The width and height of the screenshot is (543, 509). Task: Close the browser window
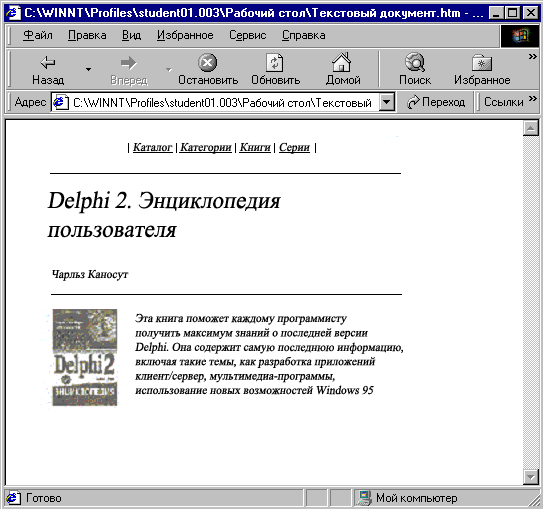click(x=530, y=13)
